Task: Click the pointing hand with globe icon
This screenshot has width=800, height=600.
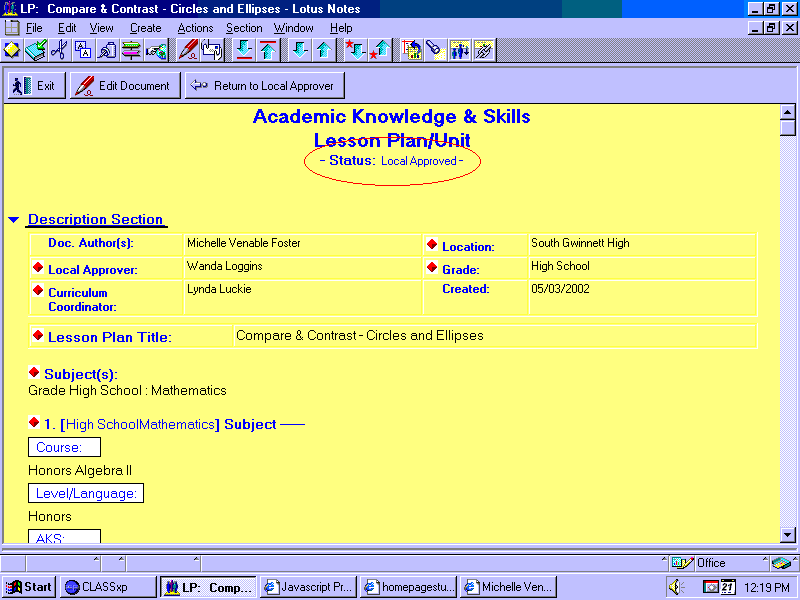Action: pyautogui.click(x=156, y=50)
